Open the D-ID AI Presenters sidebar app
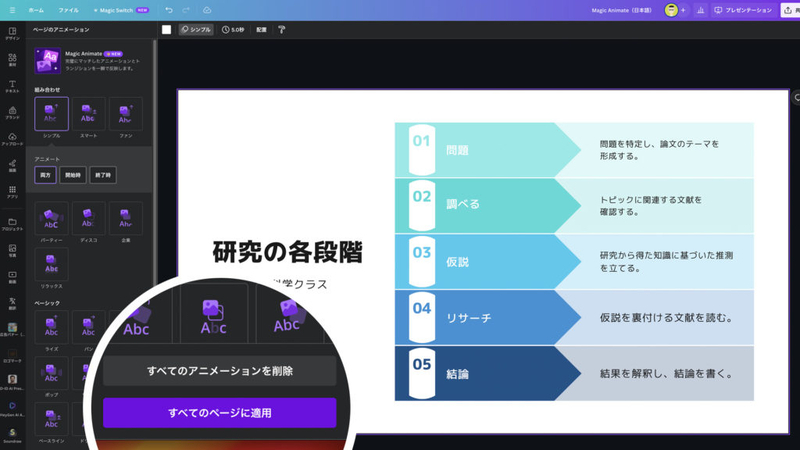 click(12, 383)
